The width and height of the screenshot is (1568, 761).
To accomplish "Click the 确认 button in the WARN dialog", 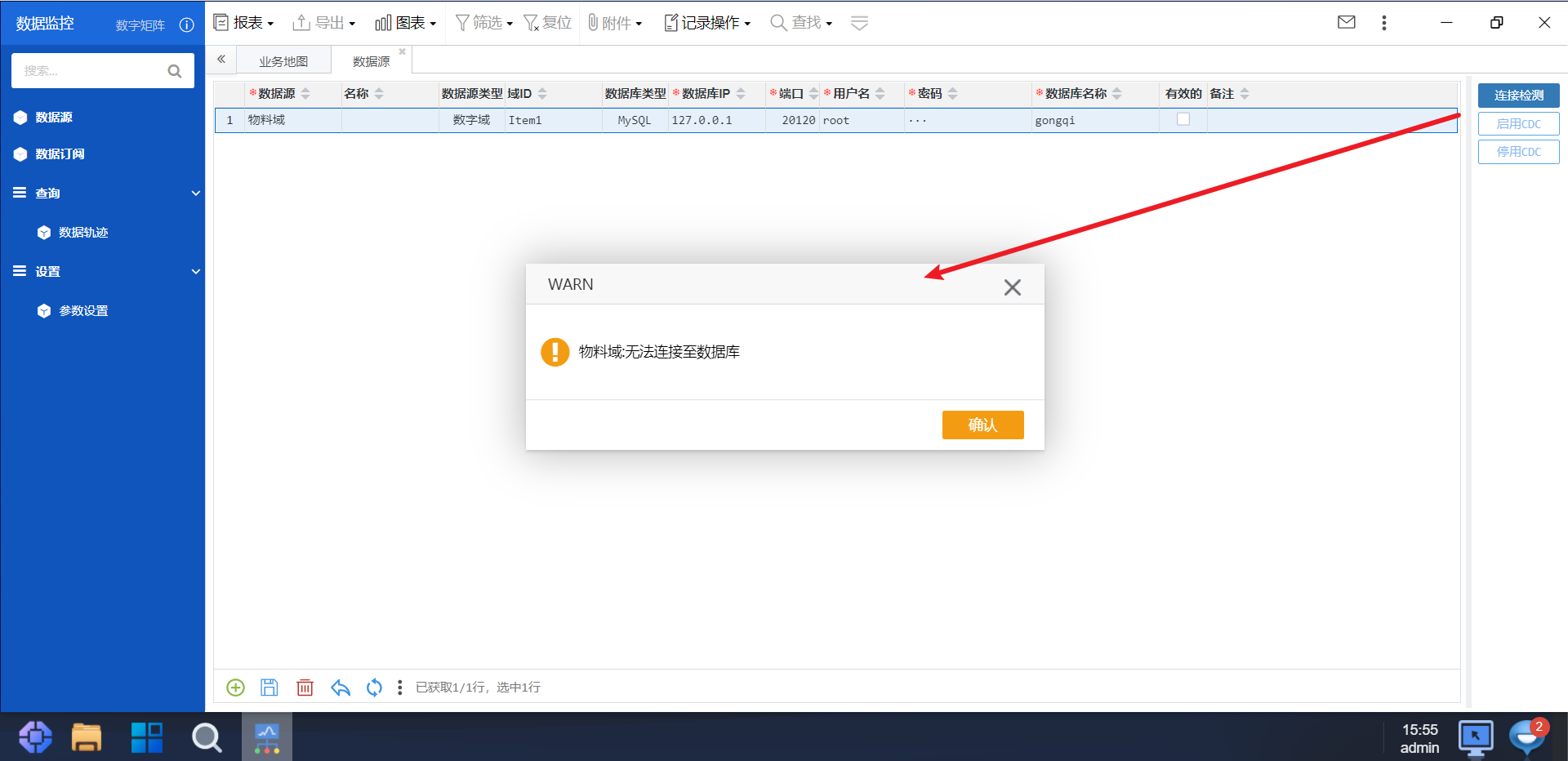I will coord(982,425).
